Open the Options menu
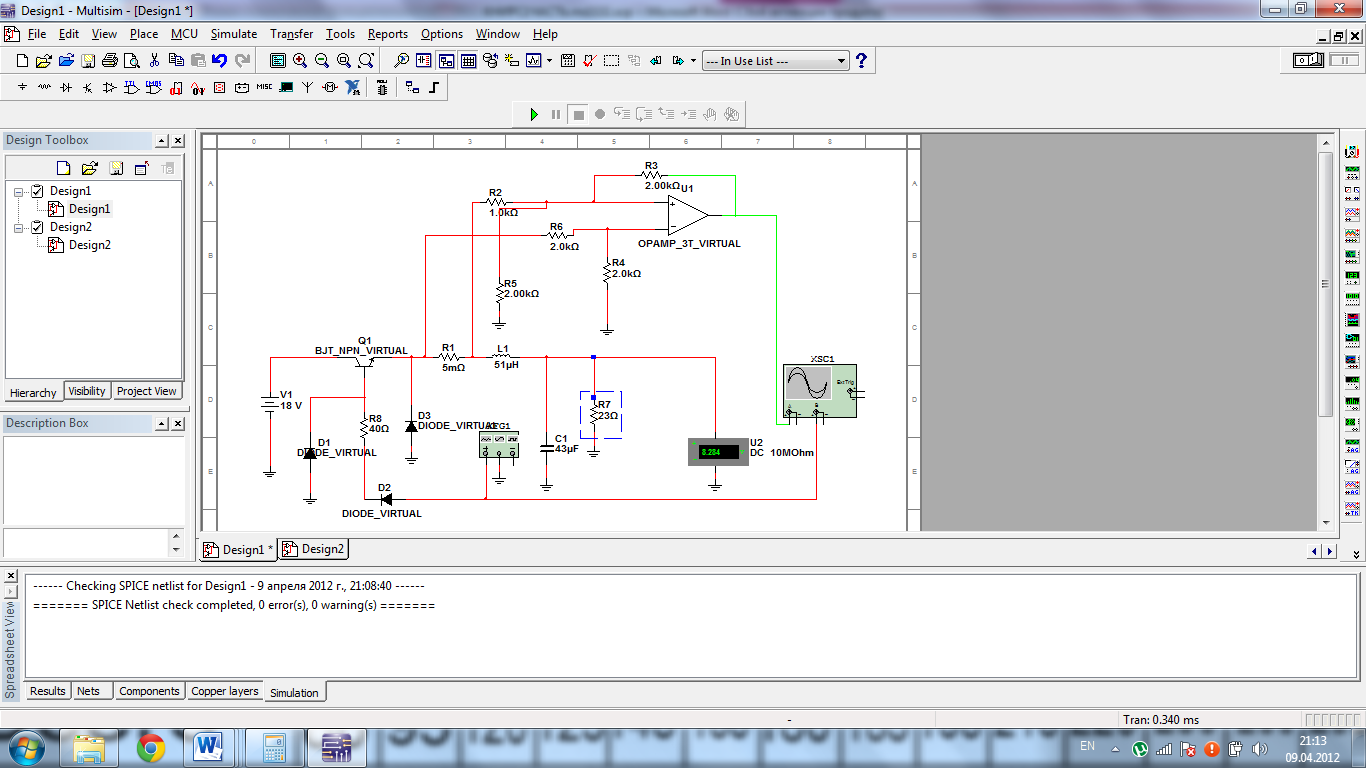The width and height of the screenshot is (1366, 768). [442, 34]
